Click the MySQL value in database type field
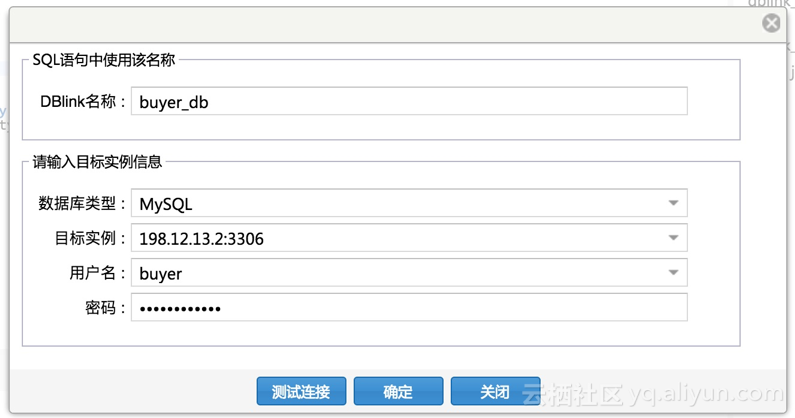This screenshot has width=795, height=418. tap(166, 204)
